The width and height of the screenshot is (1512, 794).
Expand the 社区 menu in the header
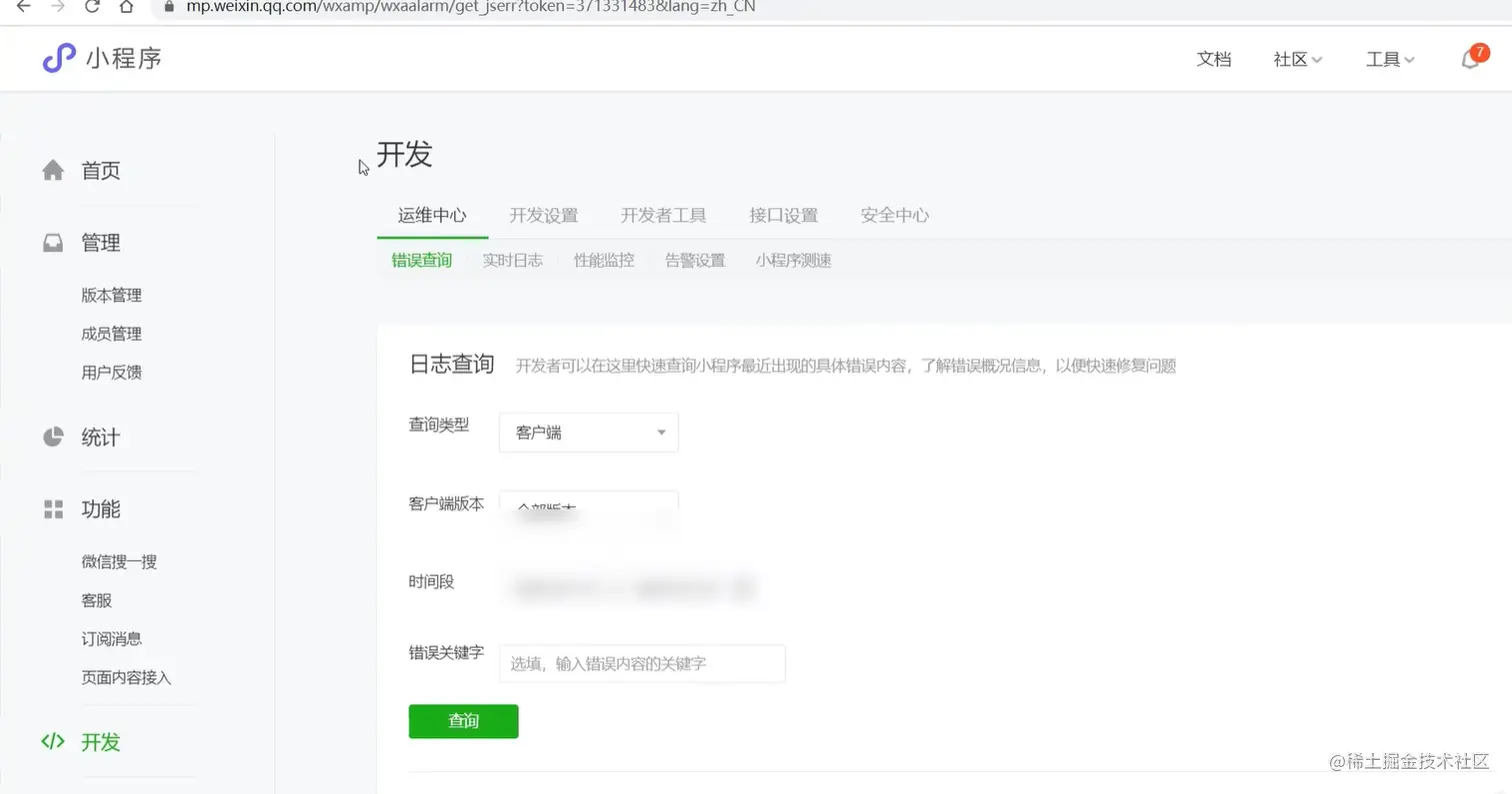click(1298, 59)
